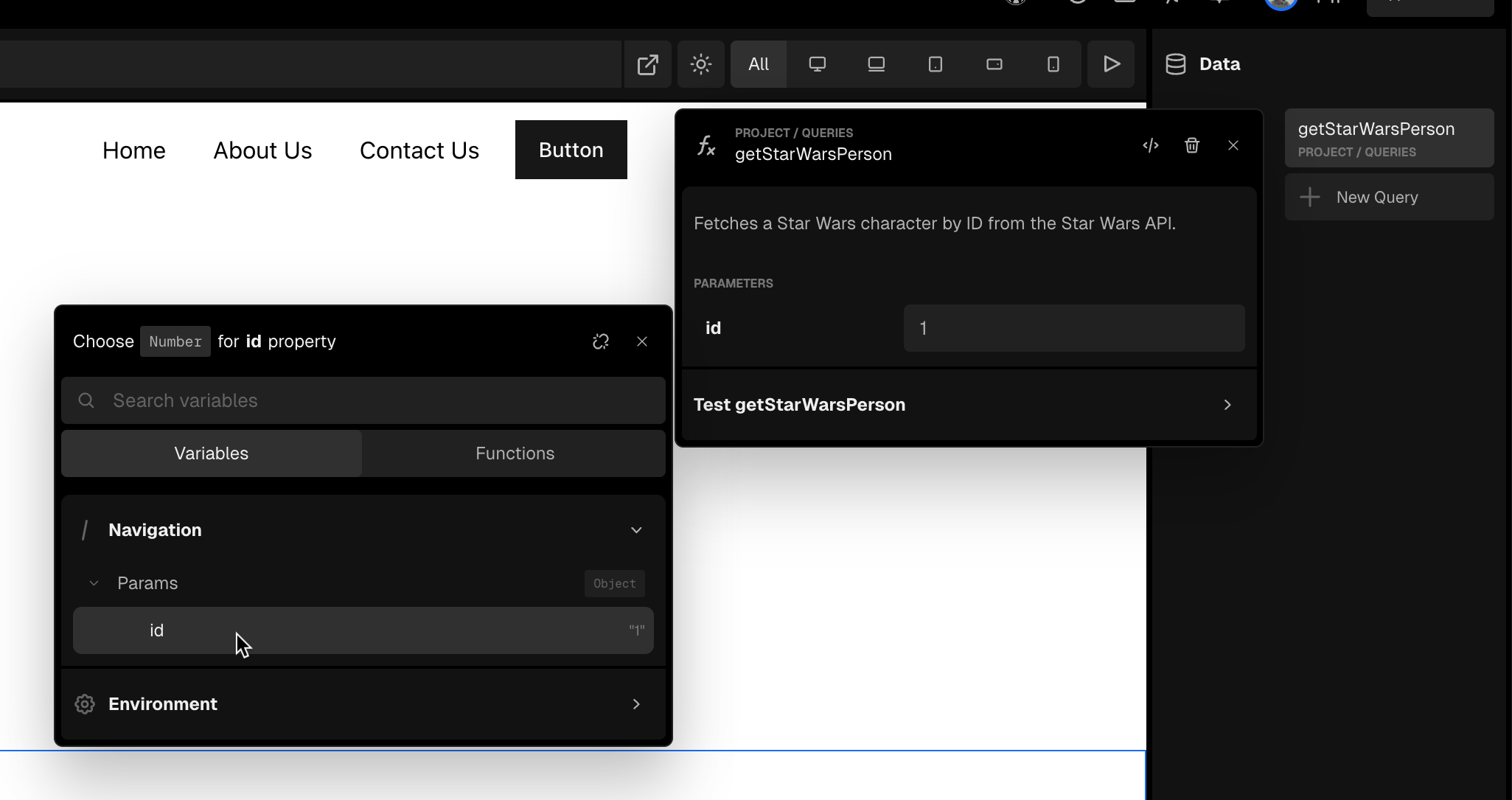Viewport: 1512px width, 800px height.
Task: Switch to the Functions tab
Action: pos(515,453)
